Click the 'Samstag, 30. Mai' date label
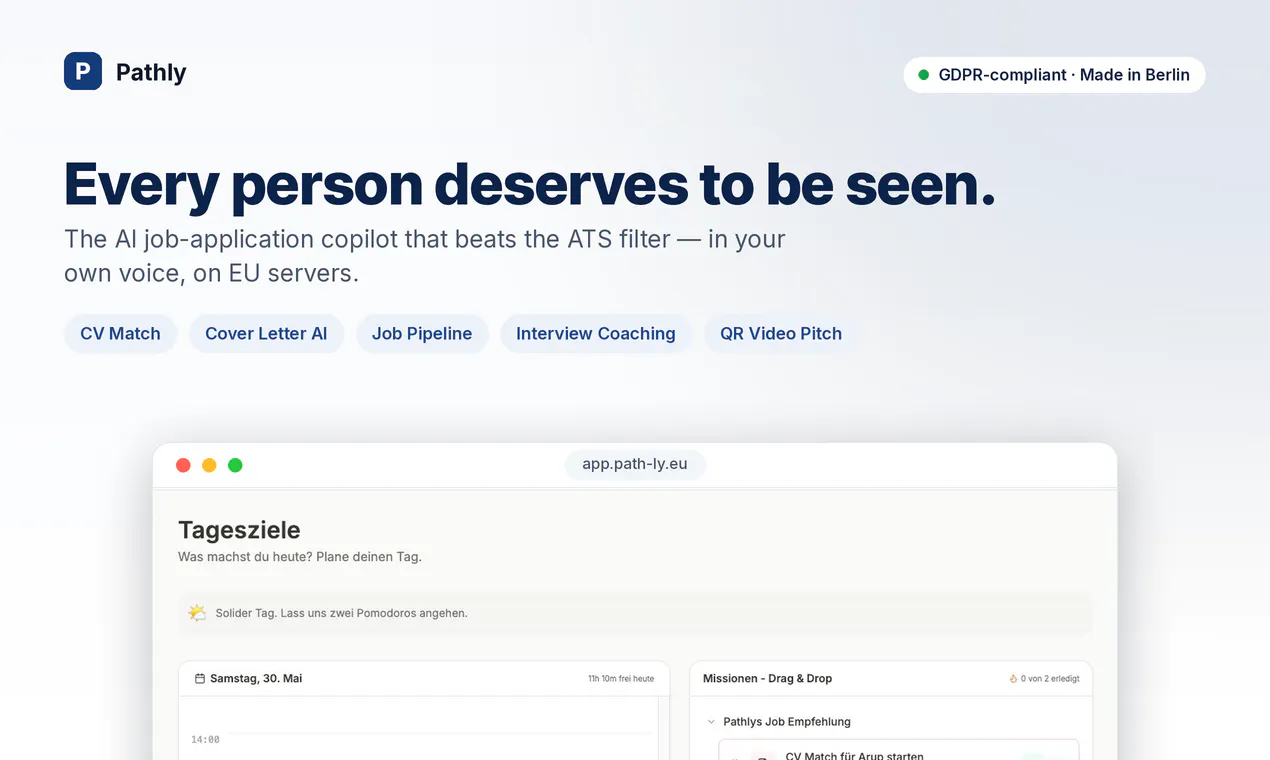The height and width of the screenshot is (760, 1270). [256, 678]
